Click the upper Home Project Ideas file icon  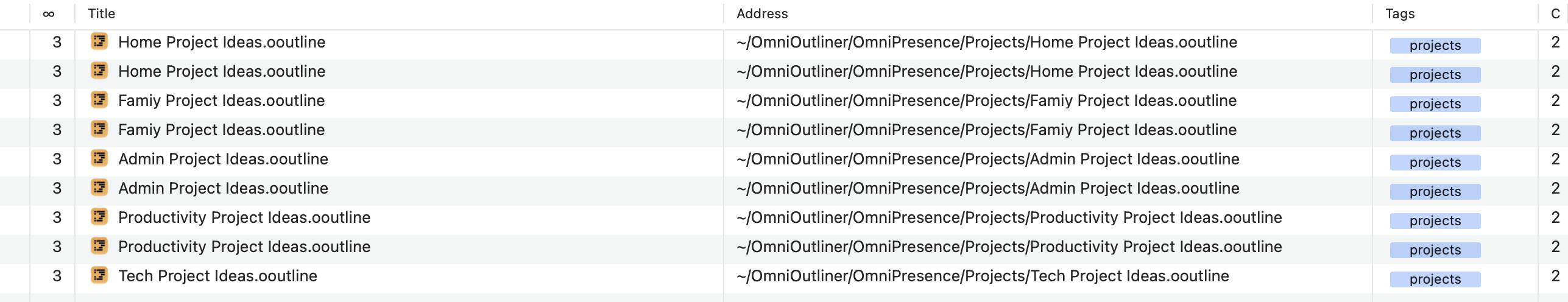pyautogui.click(x=99, y=41)
